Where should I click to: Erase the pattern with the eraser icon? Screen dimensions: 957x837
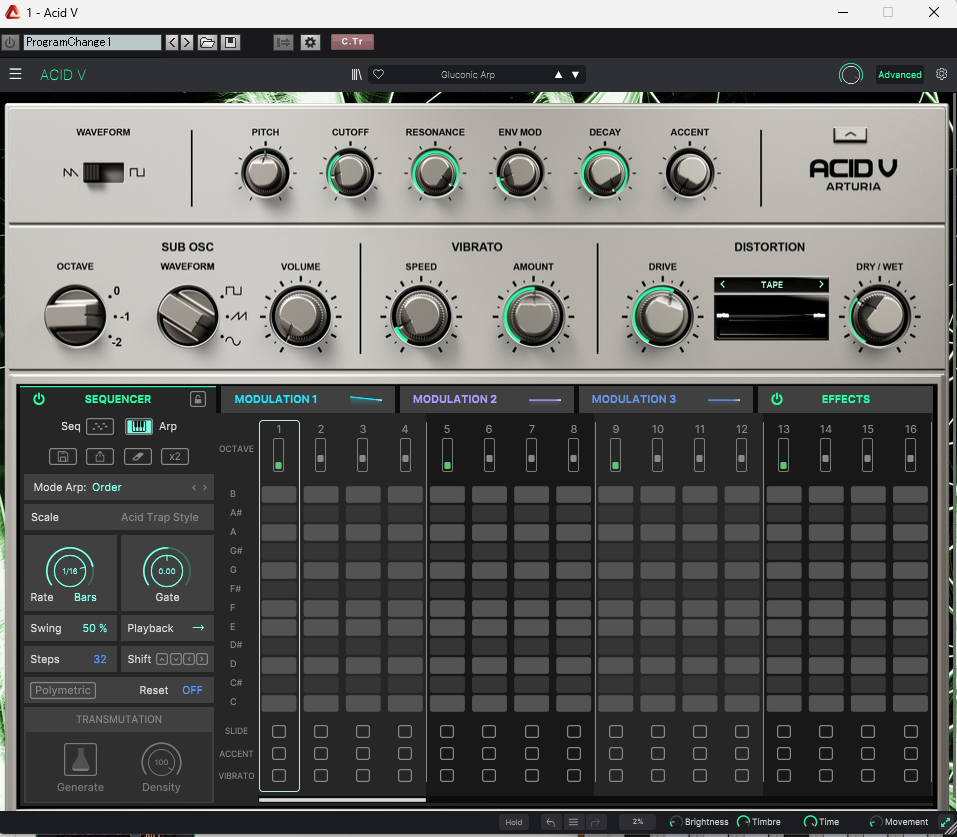(138, 456)
